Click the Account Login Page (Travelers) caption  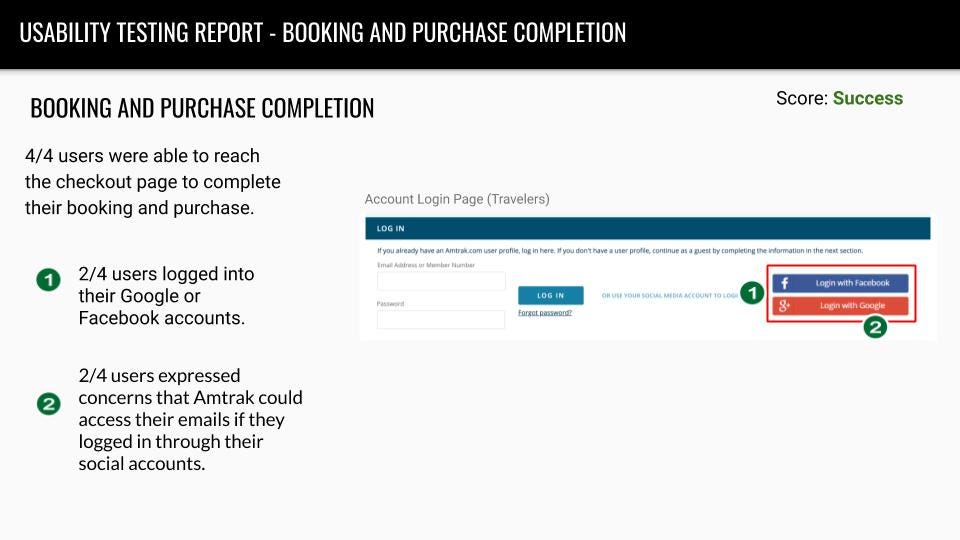click(457, 199)
